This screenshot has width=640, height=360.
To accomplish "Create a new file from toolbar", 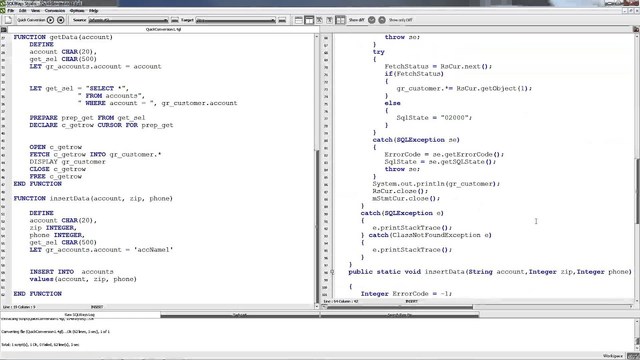I will pyautogui.click(x=8, y=20).
